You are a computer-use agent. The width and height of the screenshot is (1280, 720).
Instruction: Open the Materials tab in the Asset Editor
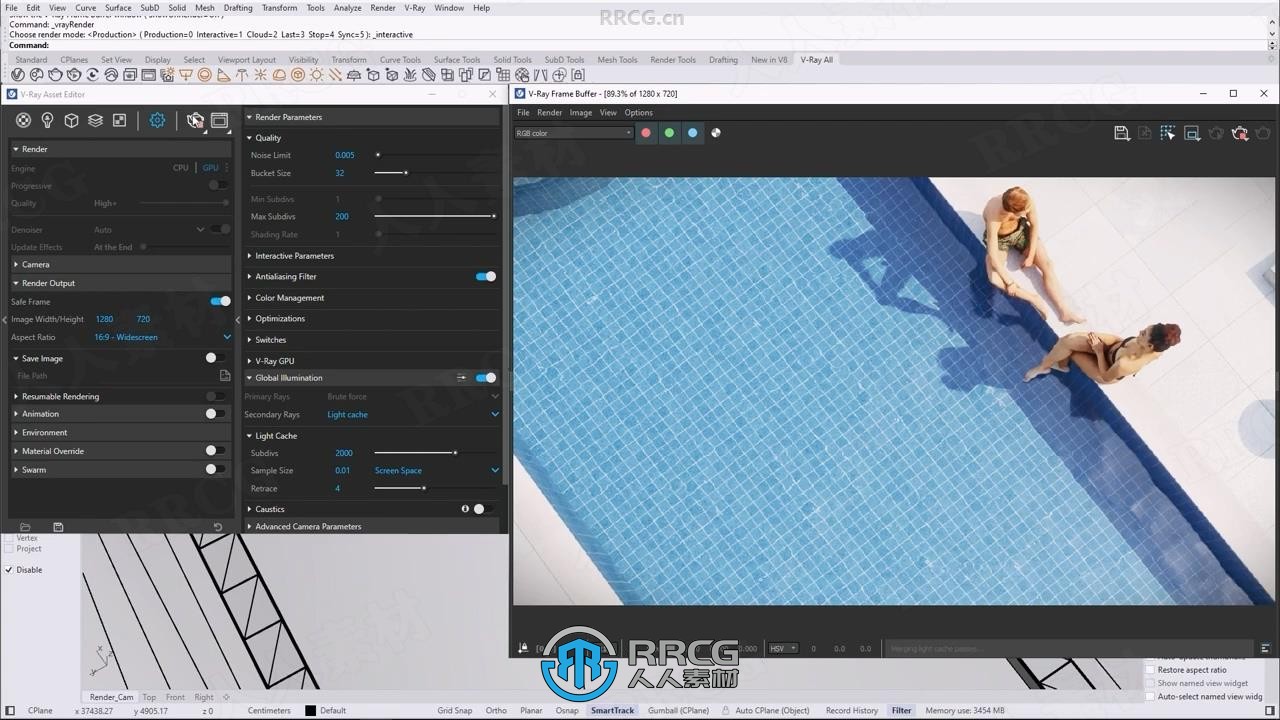tap(23, 120)
